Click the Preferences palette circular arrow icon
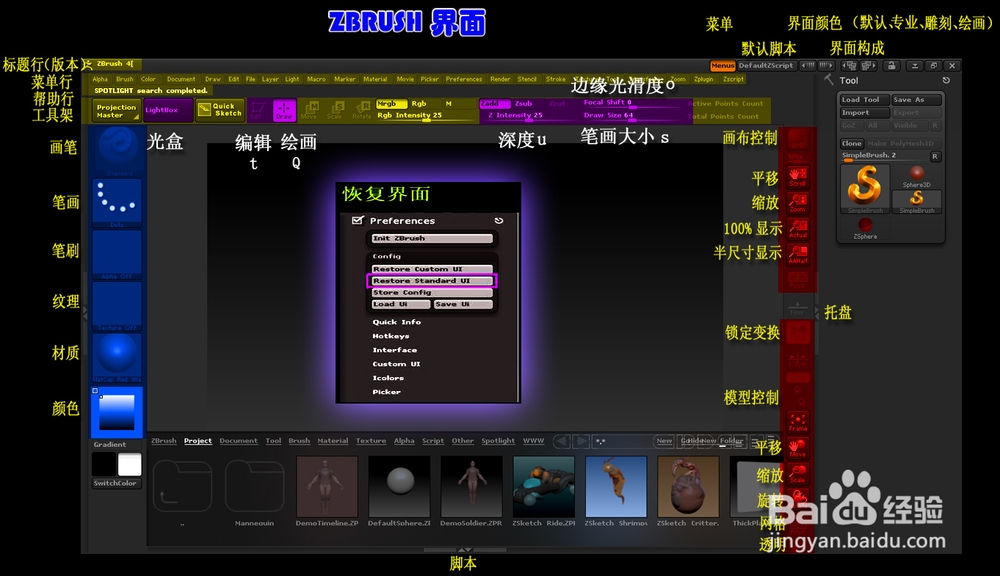The width and height of the screenshot is (1000, 576). (x=499, y=221)
